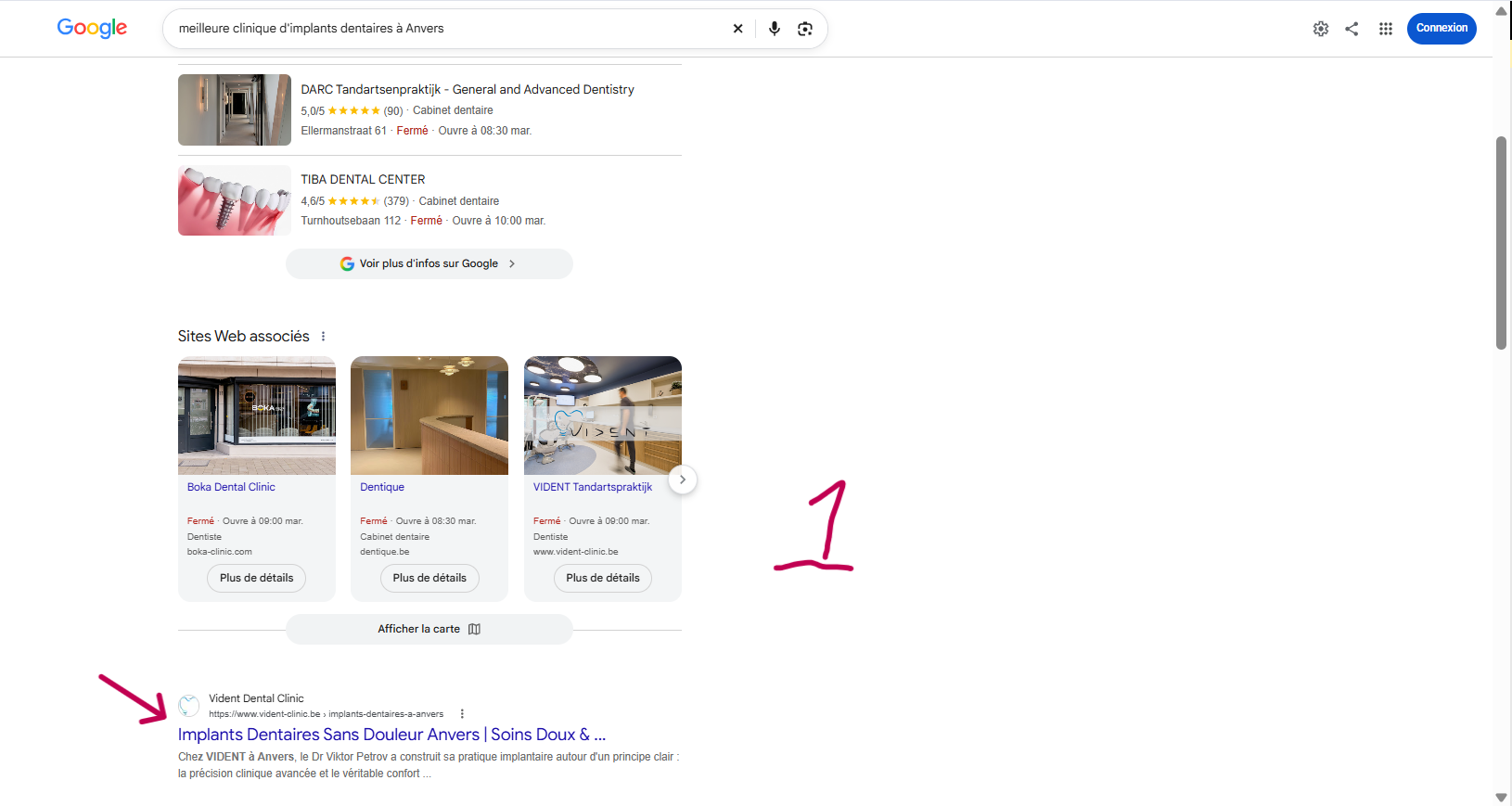Click Afficher la carte button

click(x=429, y=629)
